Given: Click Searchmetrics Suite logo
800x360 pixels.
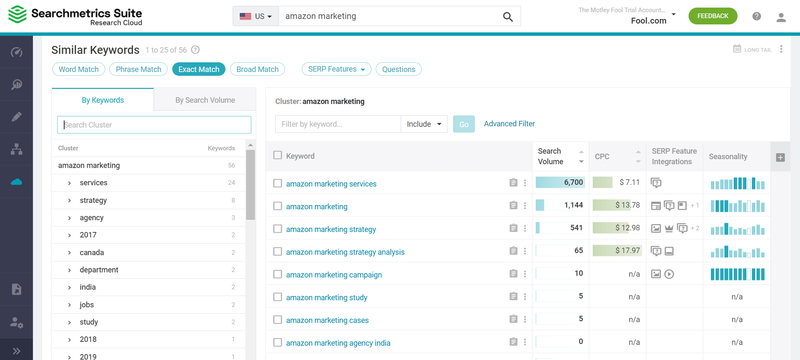Looking at the screenshot, I should click(75, 16).
